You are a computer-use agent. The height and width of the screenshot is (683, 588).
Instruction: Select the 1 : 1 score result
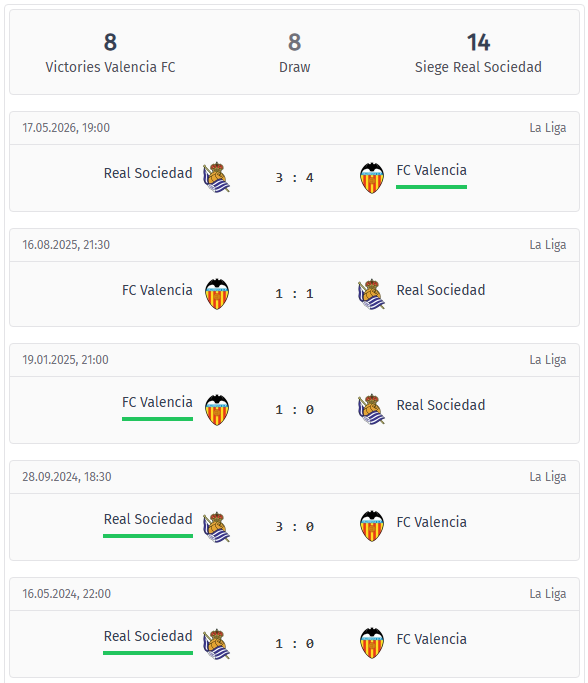click(x=294, y=294)
